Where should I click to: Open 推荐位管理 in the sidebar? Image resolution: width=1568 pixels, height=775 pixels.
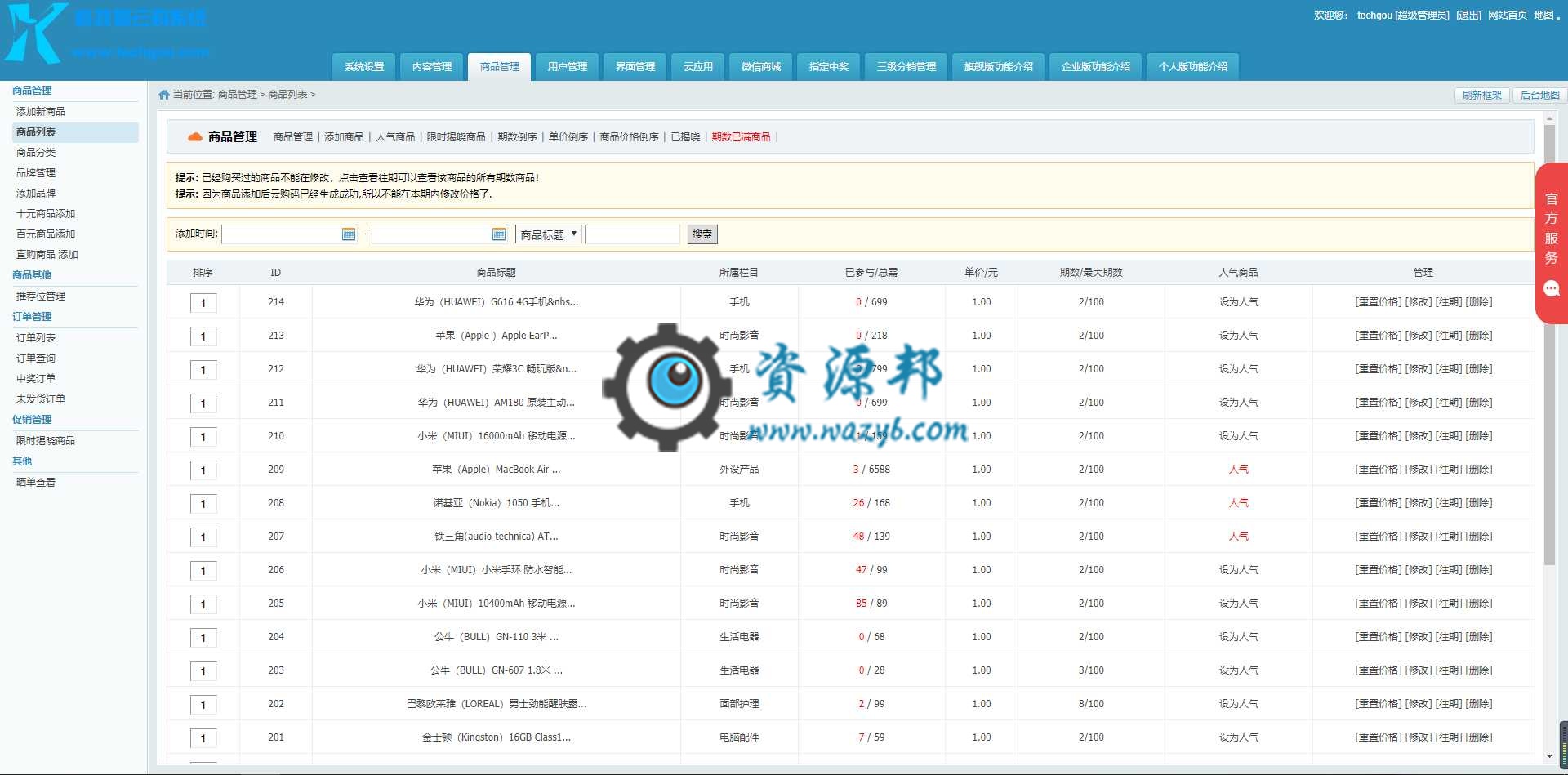[x=41, y=296]
